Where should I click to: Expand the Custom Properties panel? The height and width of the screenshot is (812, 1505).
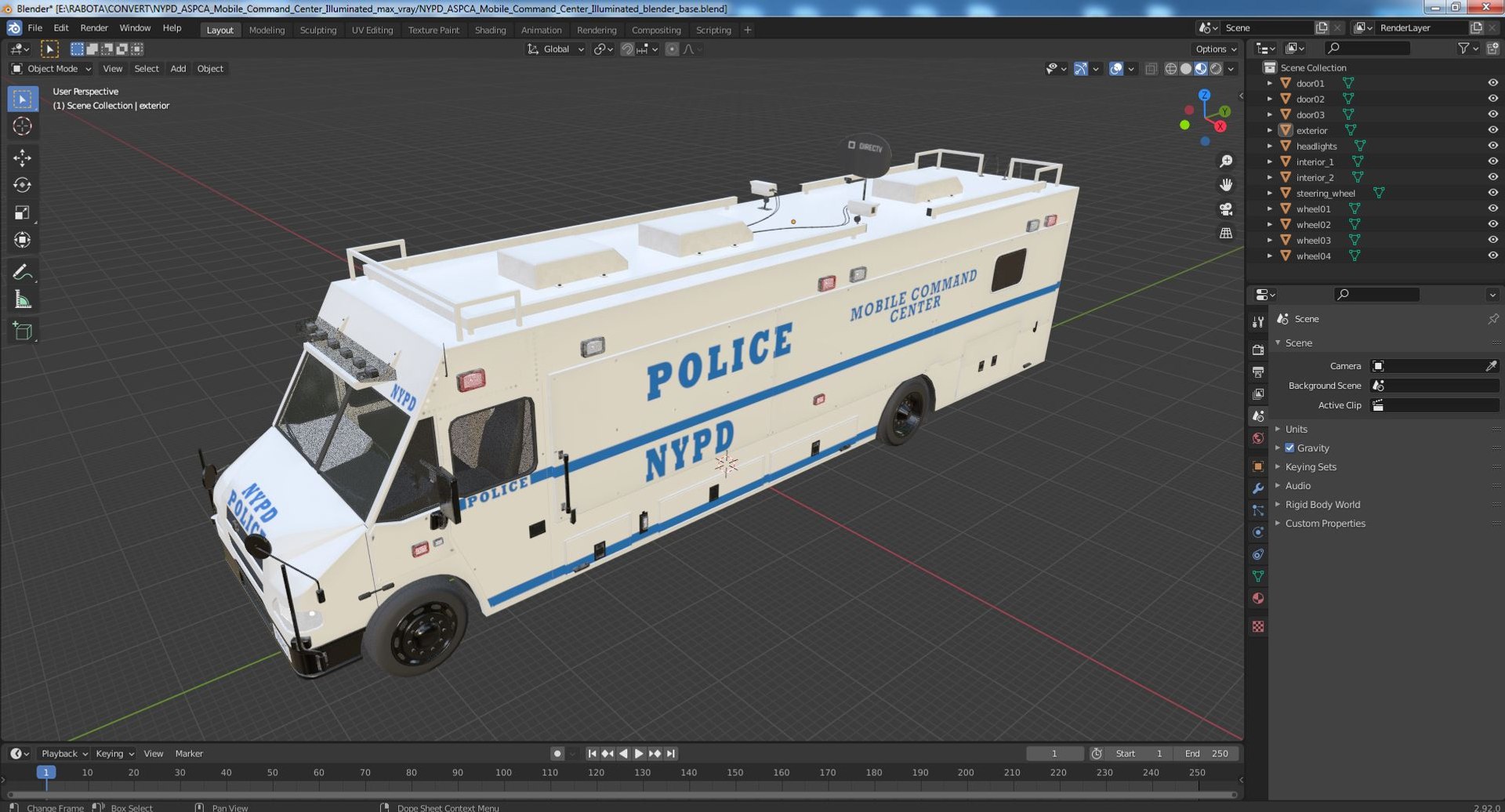coord(1325,524)
